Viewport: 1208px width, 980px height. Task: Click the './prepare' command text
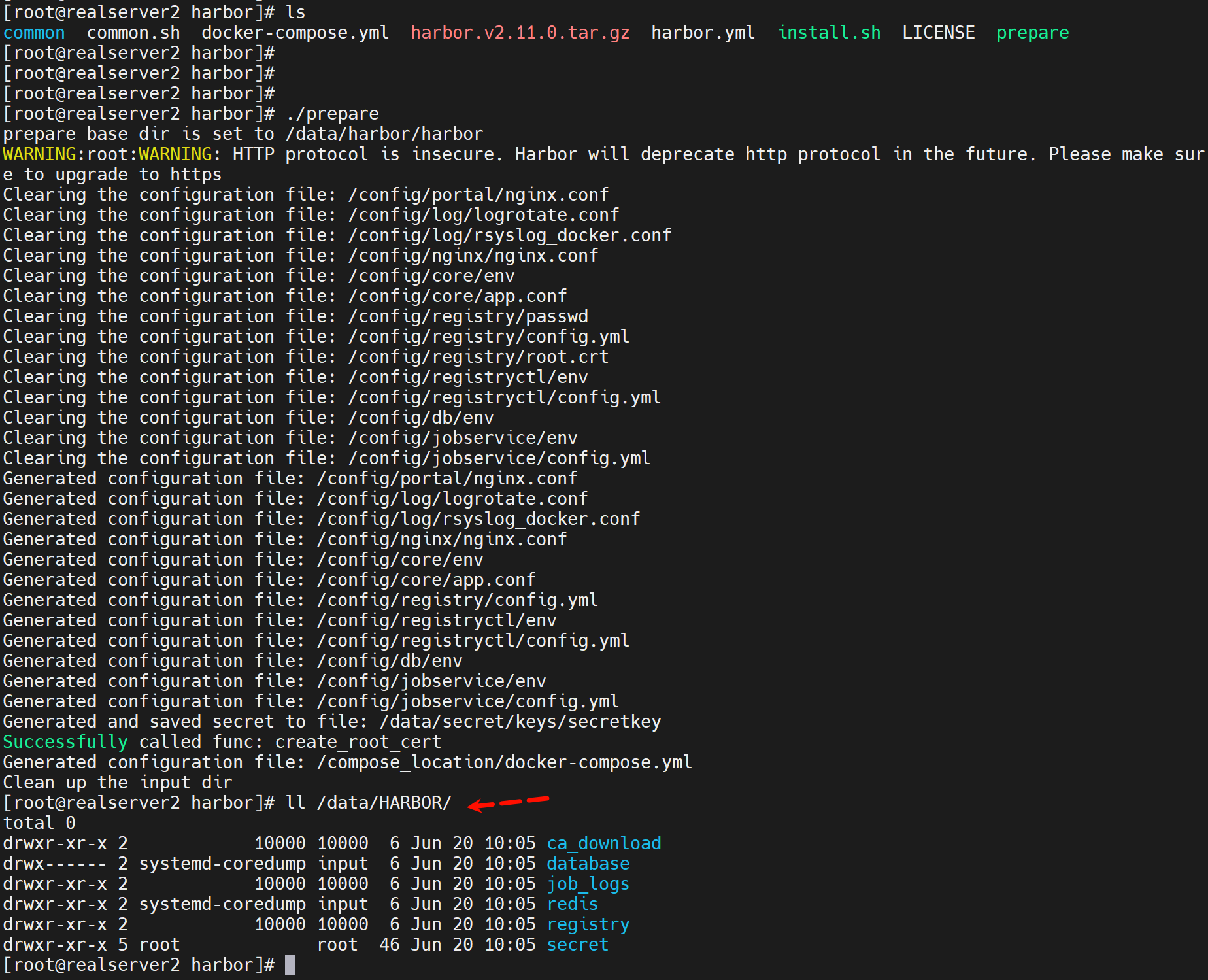pos(332,114)
